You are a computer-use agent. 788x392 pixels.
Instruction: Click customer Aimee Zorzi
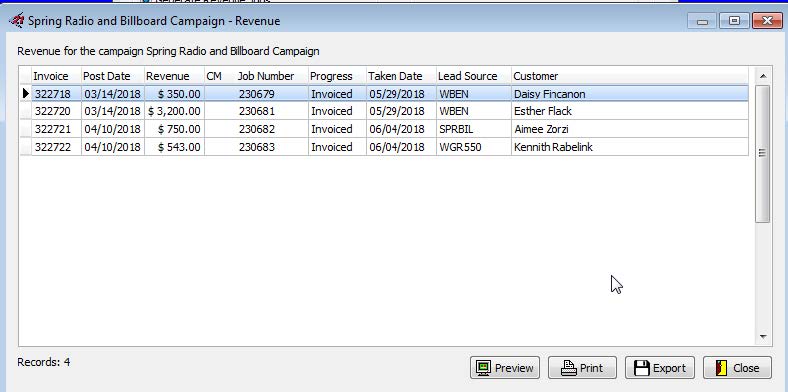[630, 129]
